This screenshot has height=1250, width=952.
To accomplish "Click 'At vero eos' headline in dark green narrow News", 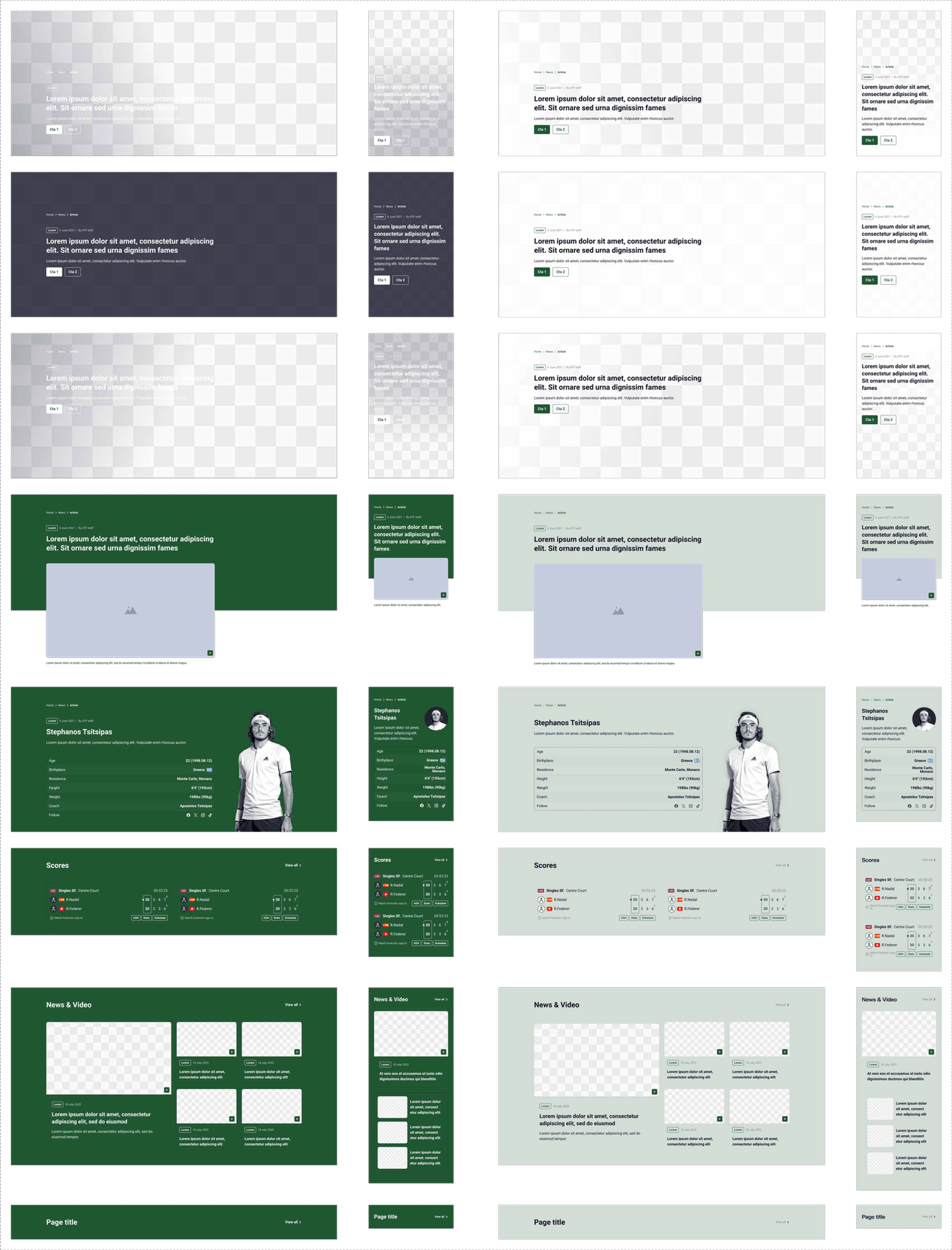I will (411, 1076).
